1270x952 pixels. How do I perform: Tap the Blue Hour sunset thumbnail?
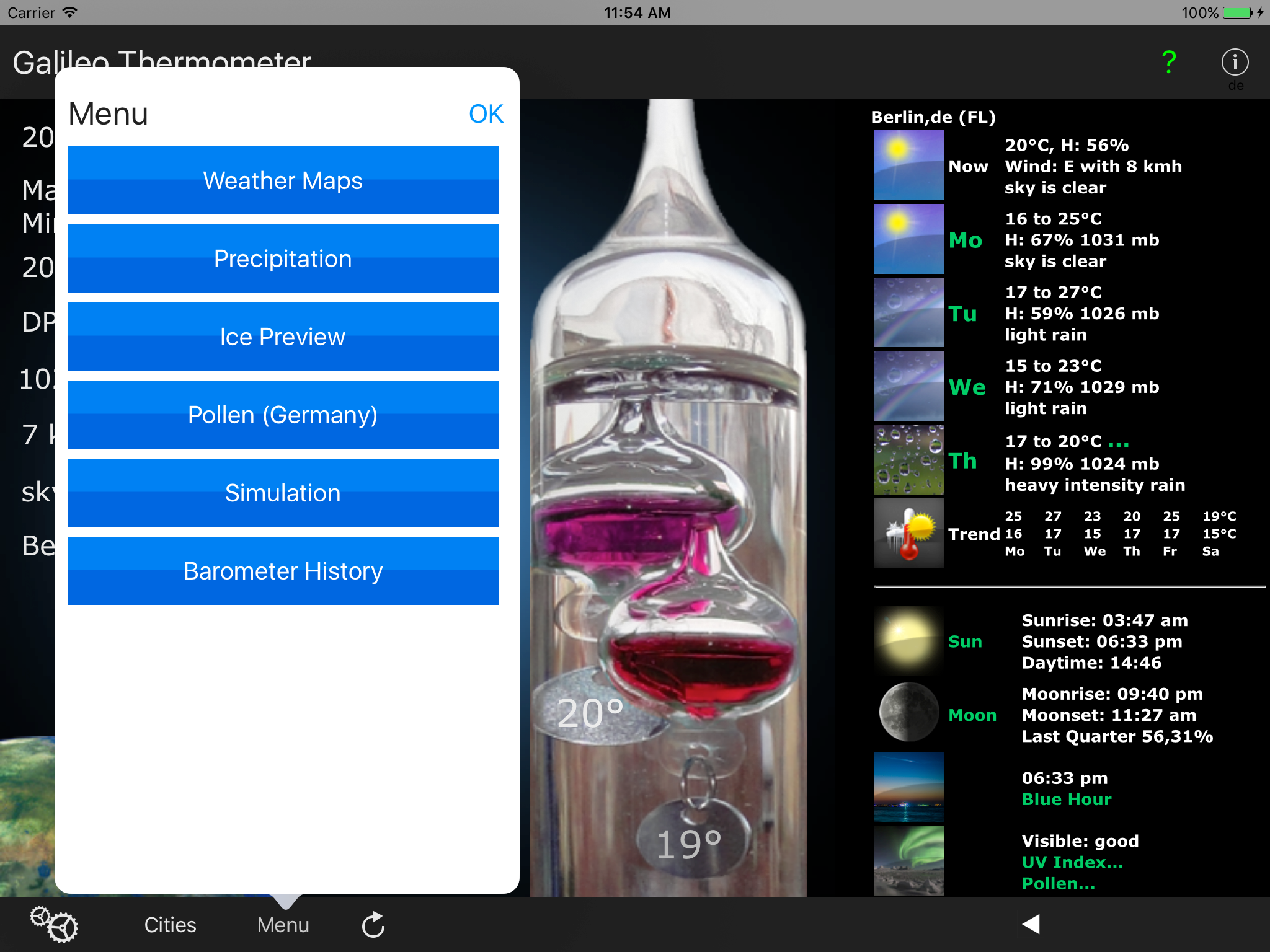pyautogui.click(x=908, y=787)
